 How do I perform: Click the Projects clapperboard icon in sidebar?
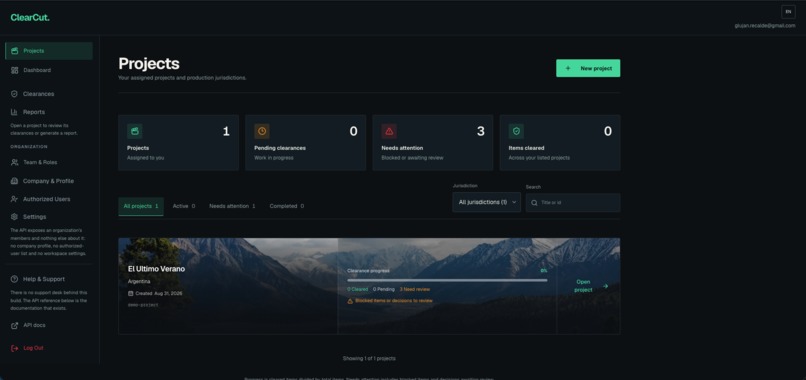(x=14, y=51)
